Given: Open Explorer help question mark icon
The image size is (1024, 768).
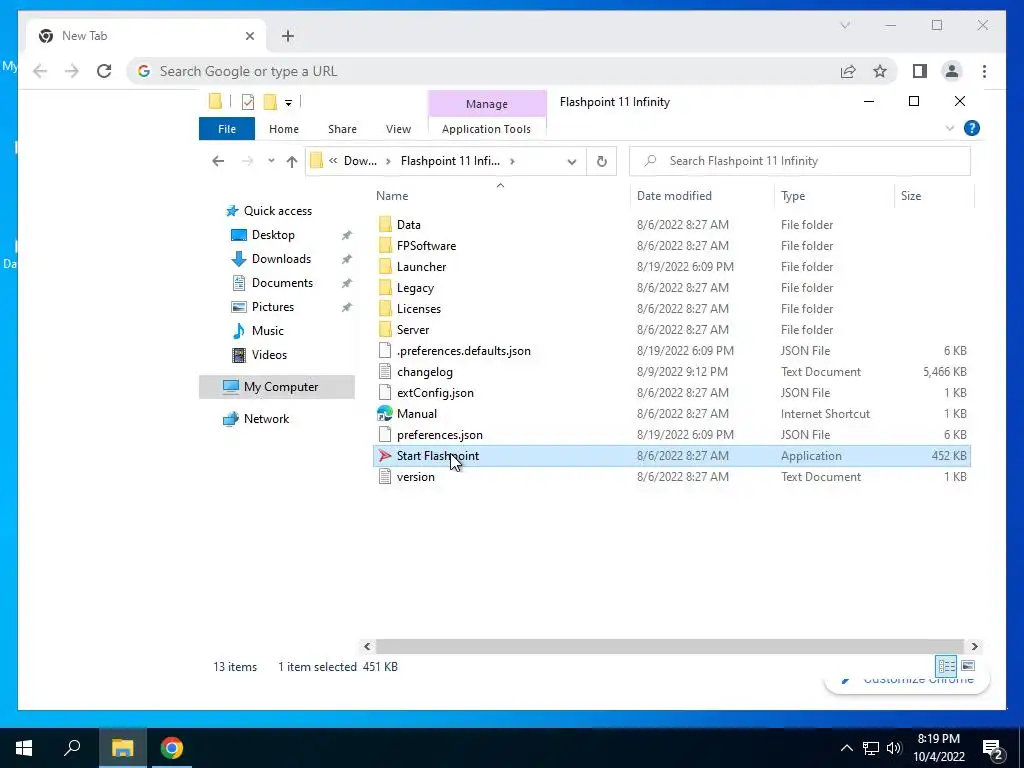Looking at the screenshot, I should pos(972,129).
